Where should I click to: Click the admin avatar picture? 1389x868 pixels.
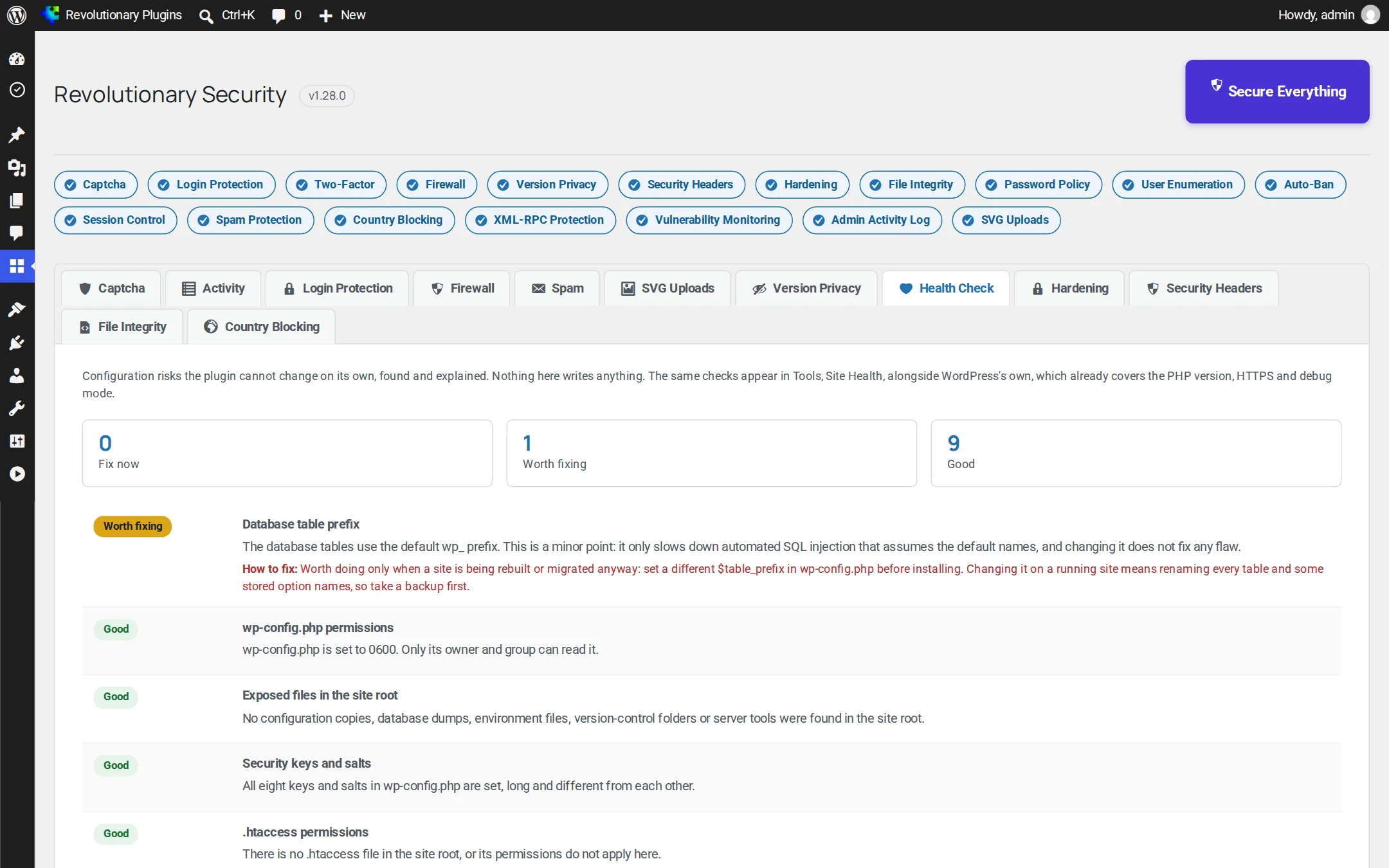click(x=1370, y=15)
